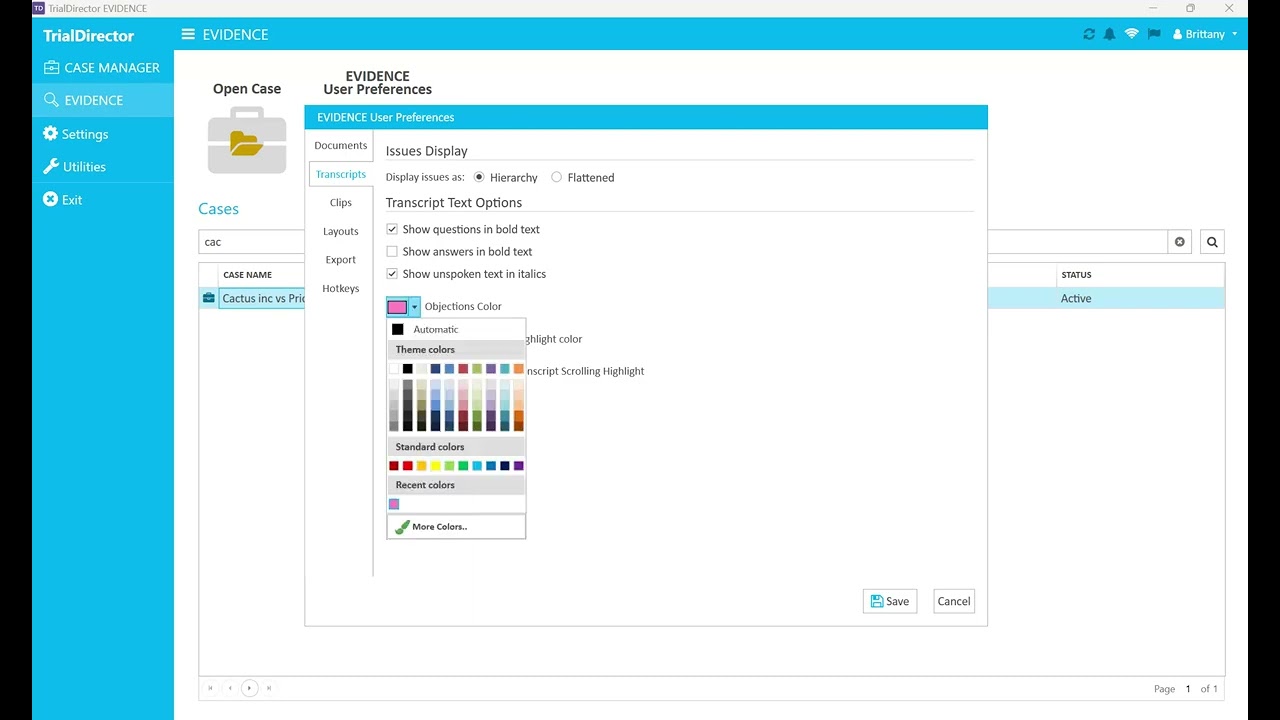The image size is (1280, 720).
Task: Pick purple in Standard colors
Action: [x=518, y=466]
